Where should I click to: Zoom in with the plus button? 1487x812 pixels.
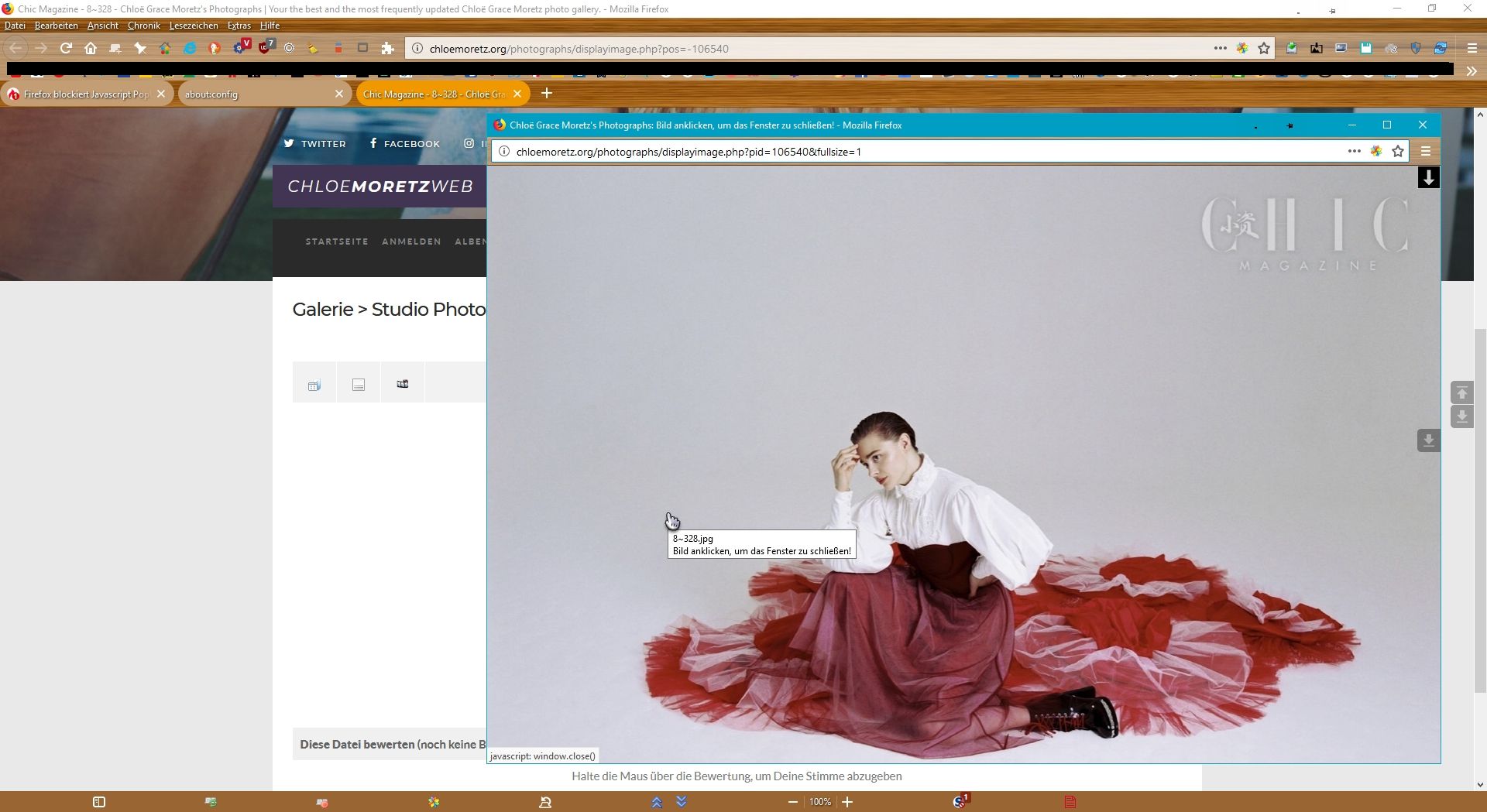coord(847,802)
